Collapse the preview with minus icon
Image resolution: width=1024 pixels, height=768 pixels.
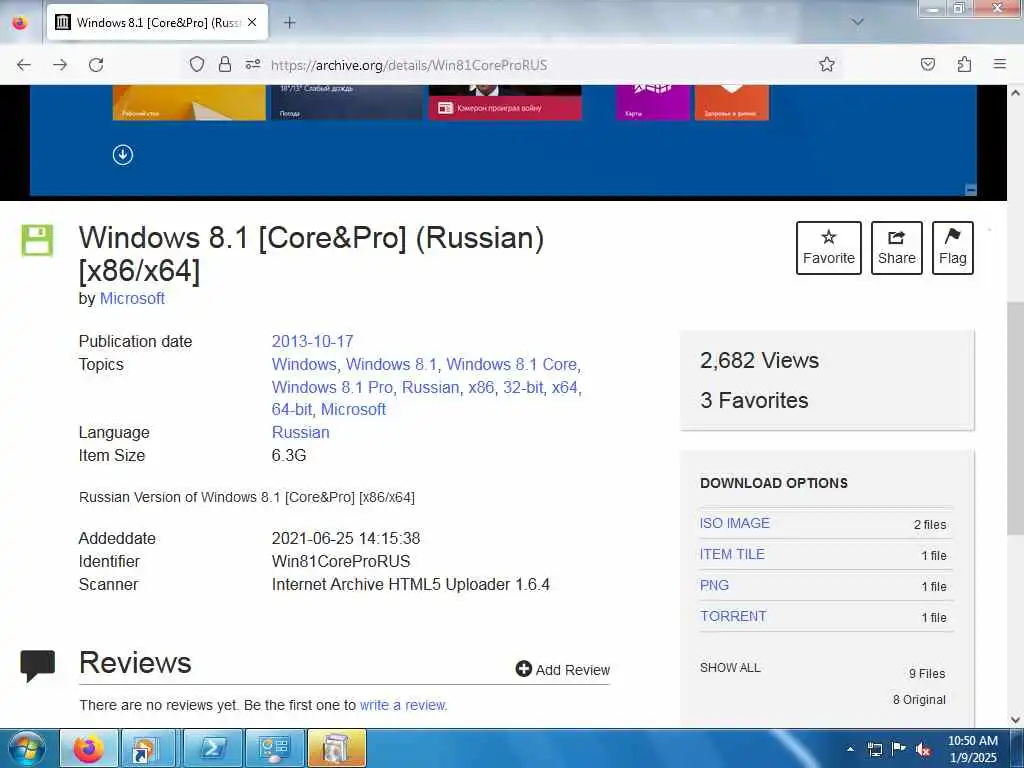970,190
